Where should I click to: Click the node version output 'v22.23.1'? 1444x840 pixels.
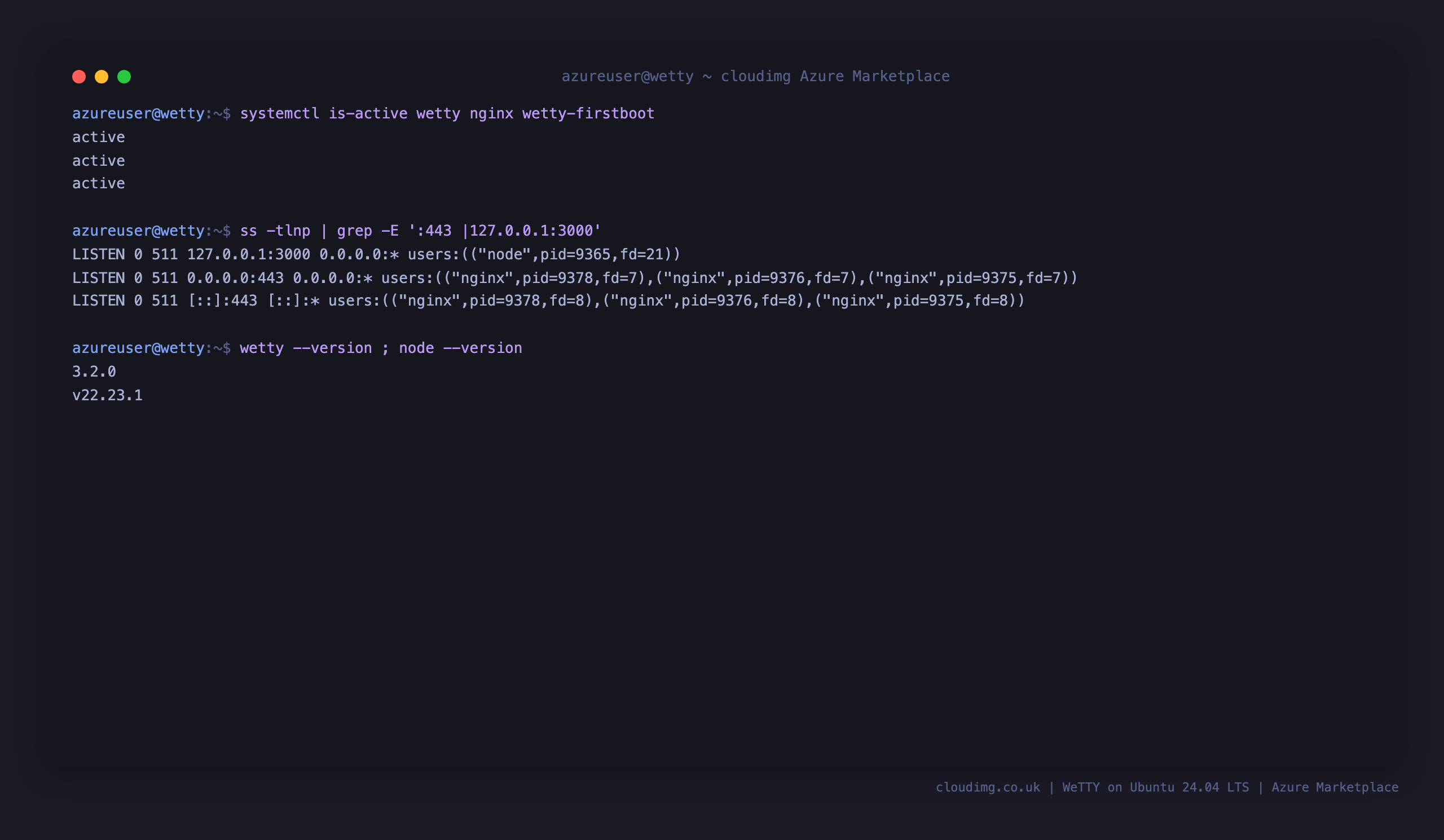point(107,395)
